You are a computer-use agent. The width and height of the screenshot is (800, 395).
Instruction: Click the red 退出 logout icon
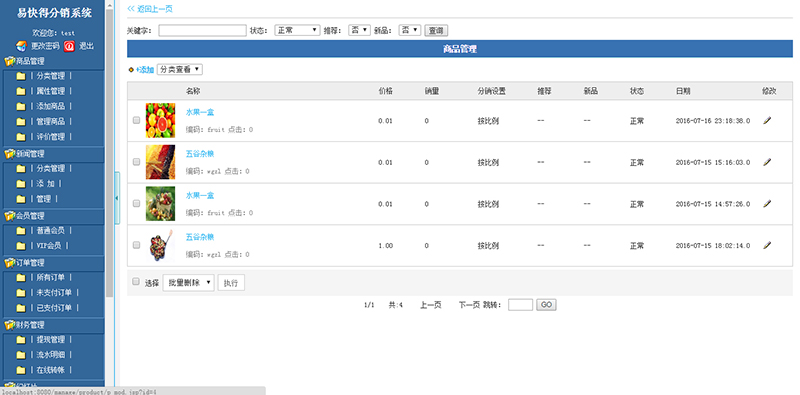click(69, 46)
